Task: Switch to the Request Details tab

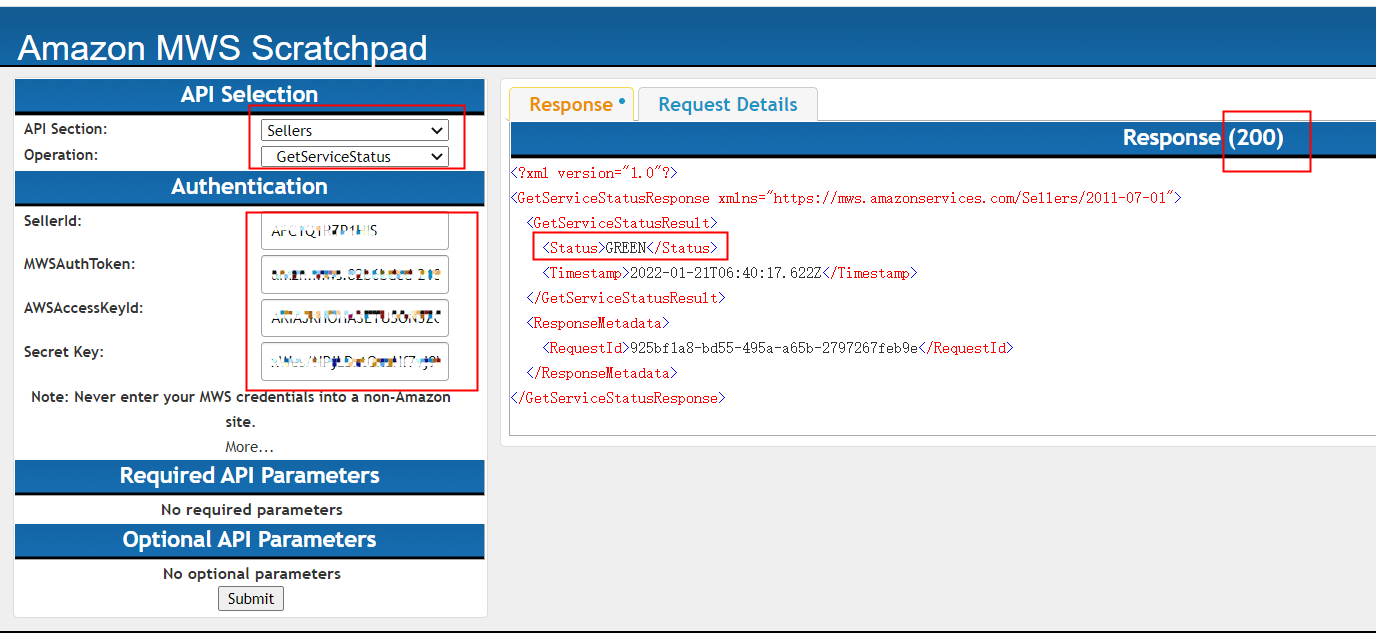Action: [x=728, y=104]
